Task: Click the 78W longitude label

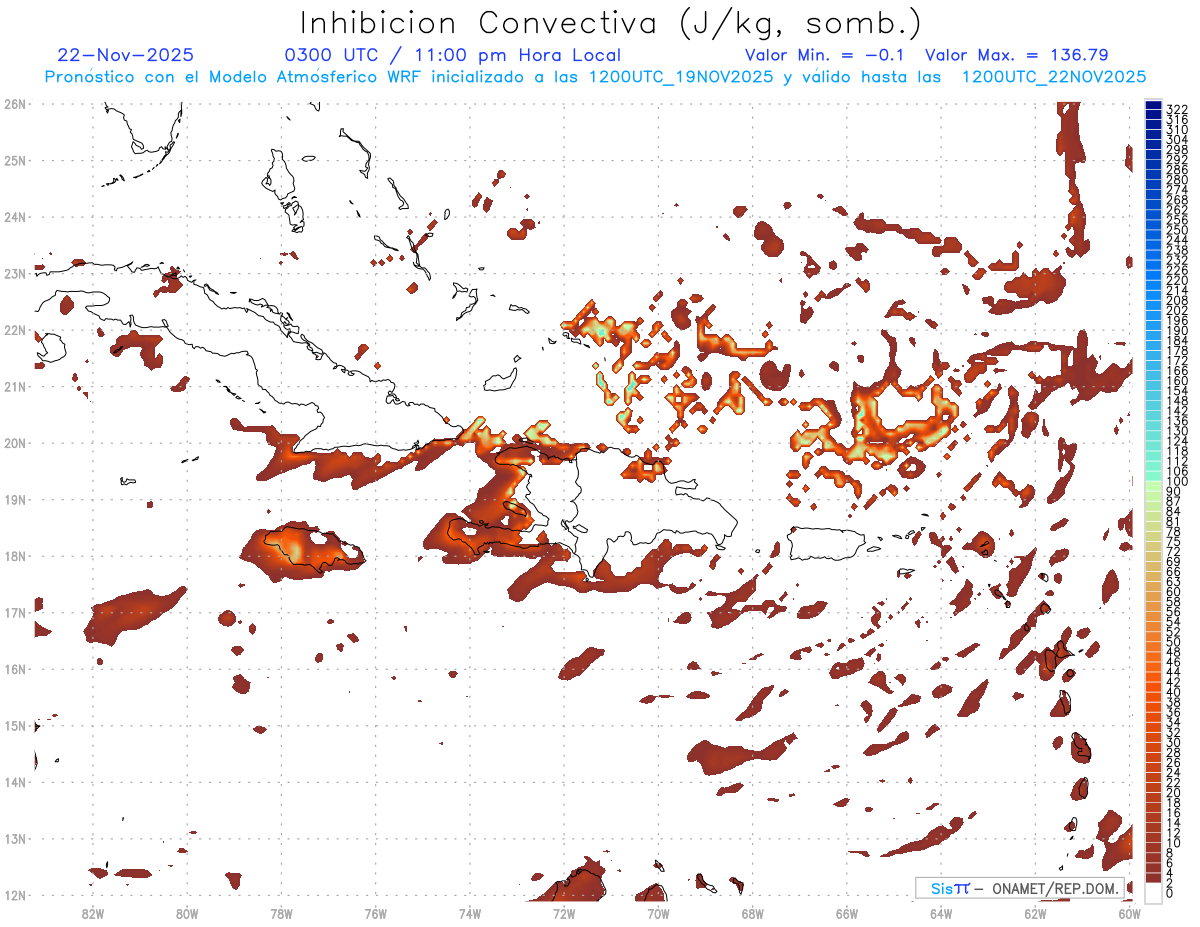Action: (x=281, y=913)
